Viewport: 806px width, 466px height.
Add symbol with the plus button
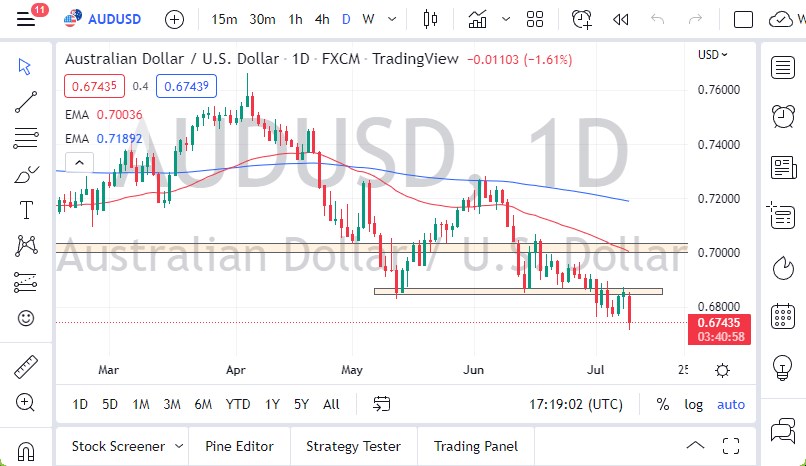tap(174, 19)
